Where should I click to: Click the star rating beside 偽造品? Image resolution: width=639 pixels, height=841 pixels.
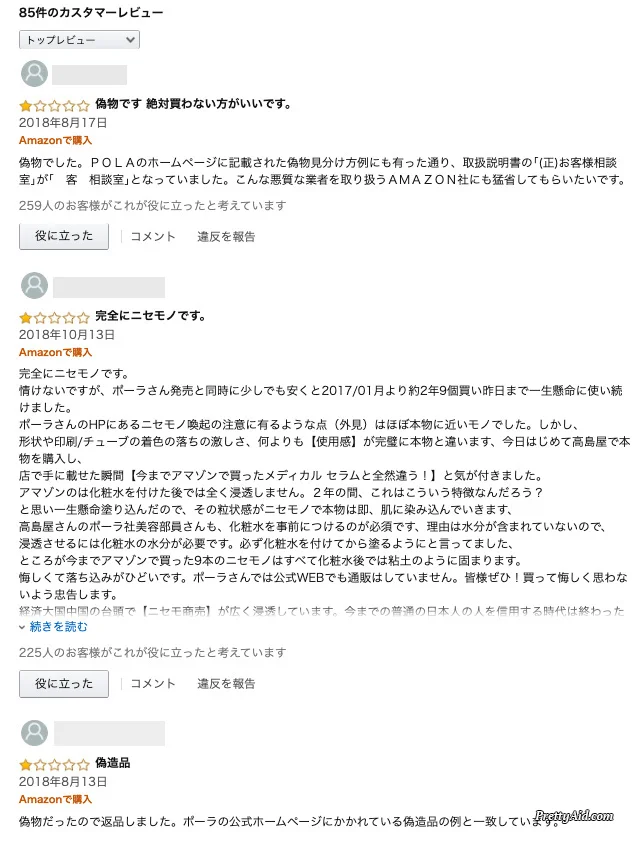coord(53,763)
